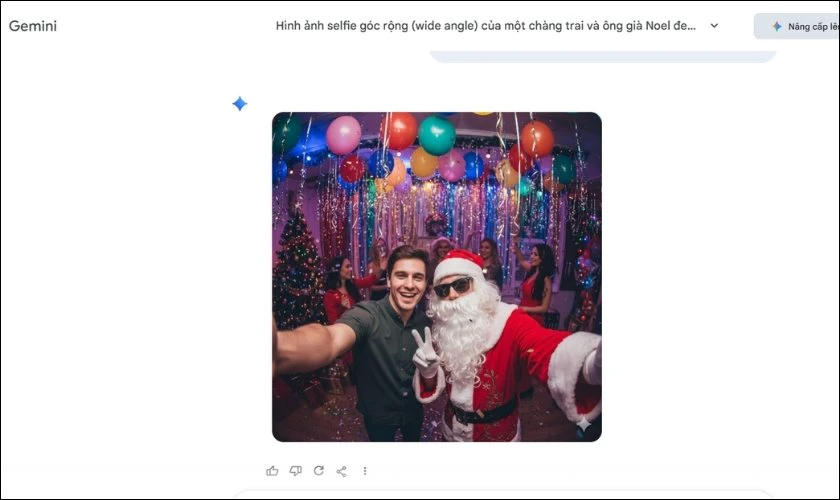Click the thumbs up icon below the image

272,470
